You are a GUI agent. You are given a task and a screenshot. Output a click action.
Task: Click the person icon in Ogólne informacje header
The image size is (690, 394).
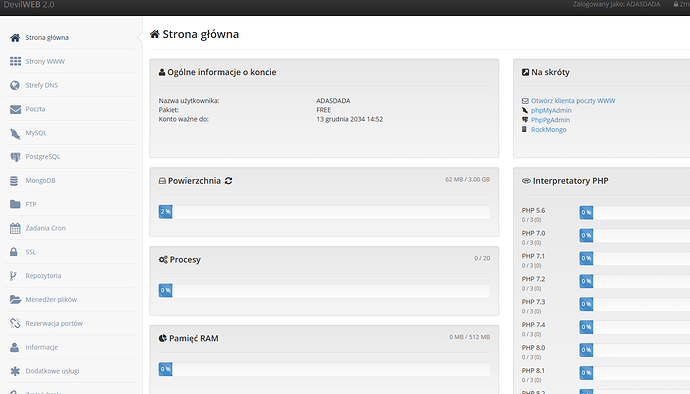(x=162, y=72)
